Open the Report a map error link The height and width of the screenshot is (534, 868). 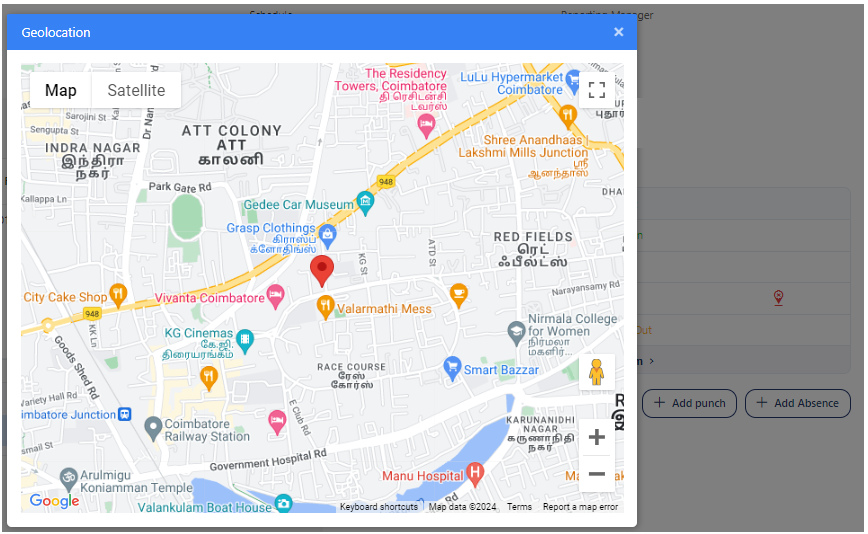click(580, 507)
